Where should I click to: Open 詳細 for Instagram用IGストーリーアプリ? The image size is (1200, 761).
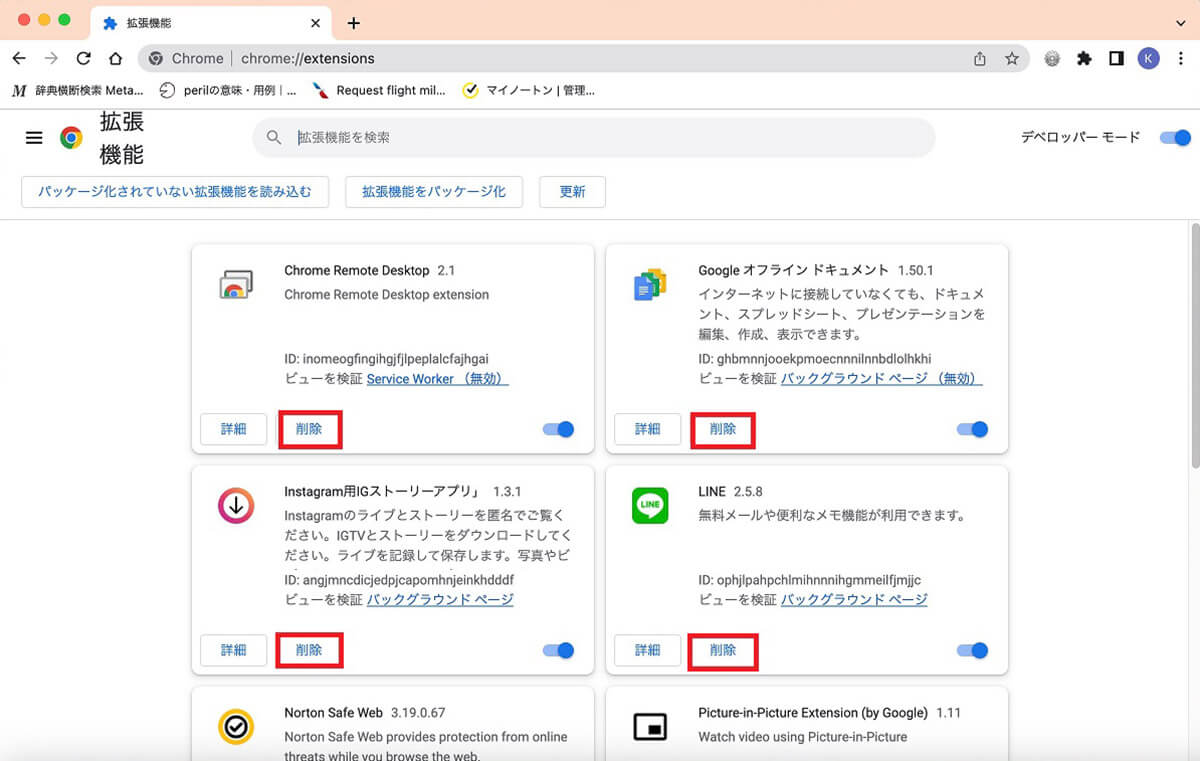click(233, 650)
